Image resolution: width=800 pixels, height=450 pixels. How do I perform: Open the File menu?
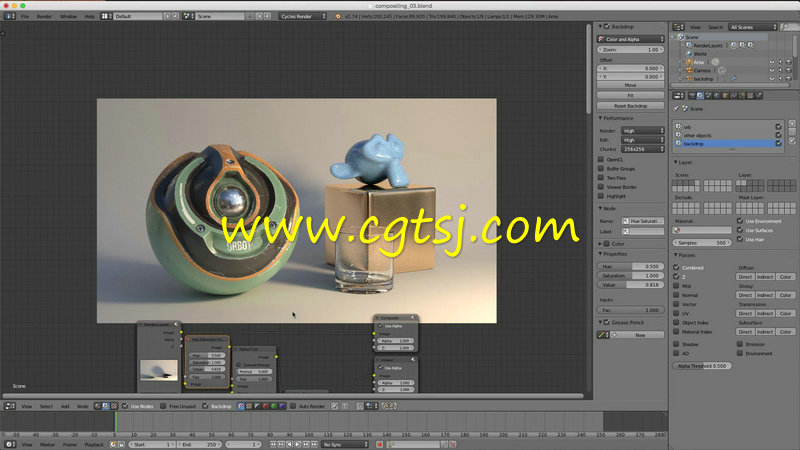[x=24, y=16]
